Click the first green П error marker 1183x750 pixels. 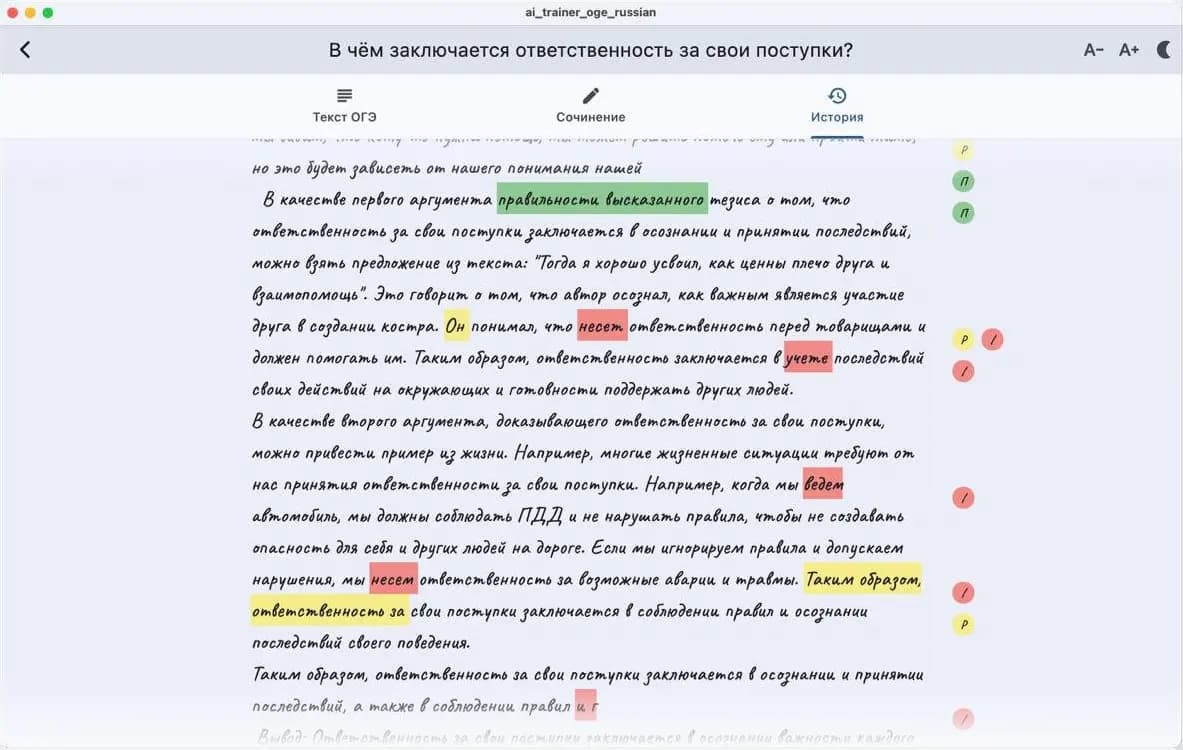962,181
